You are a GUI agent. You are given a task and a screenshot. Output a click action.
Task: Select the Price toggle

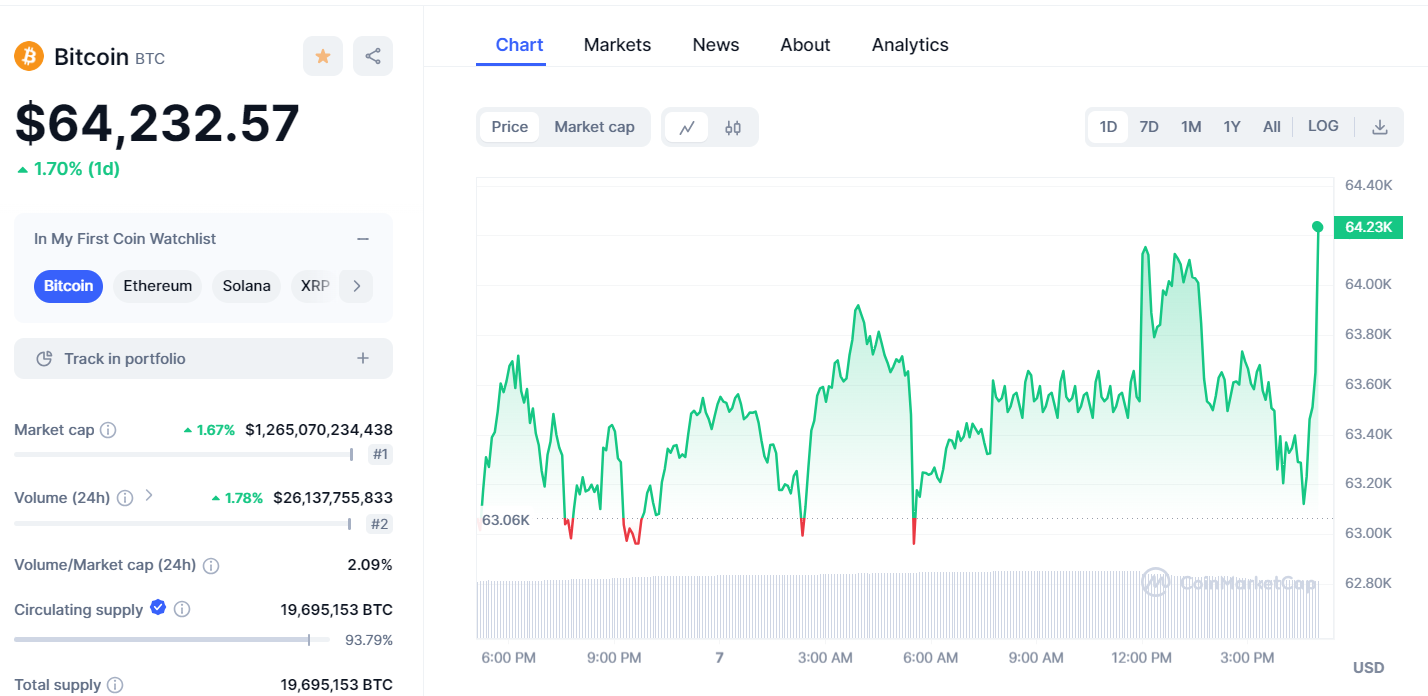[510, 127]
